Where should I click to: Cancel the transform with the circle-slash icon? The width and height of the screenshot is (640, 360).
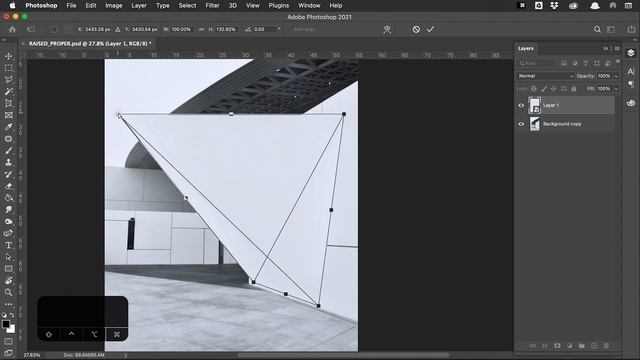(416, 29)
